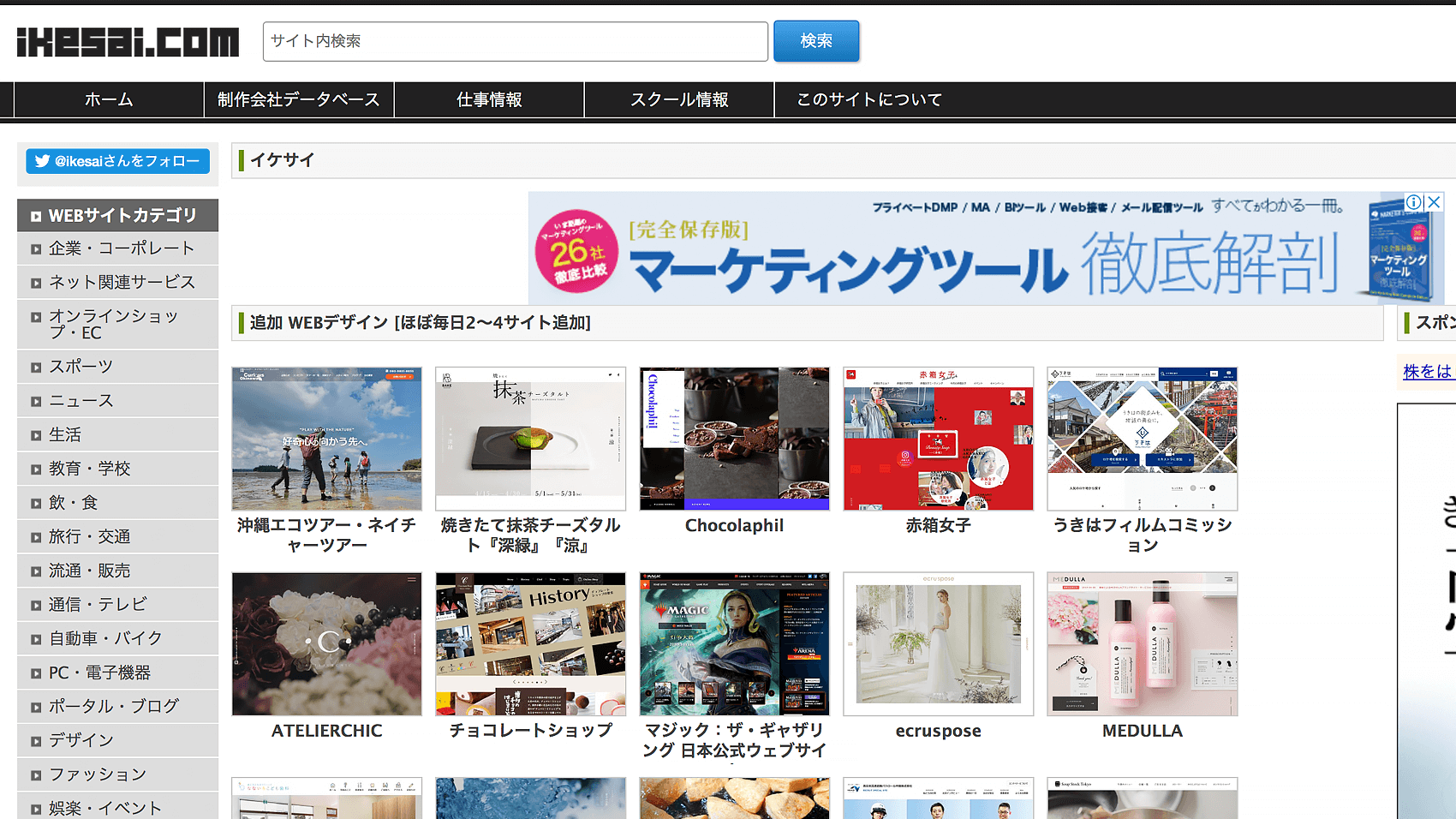Open the ポータル・ブログ category
Screen dimensions: 1456x819
118,706
